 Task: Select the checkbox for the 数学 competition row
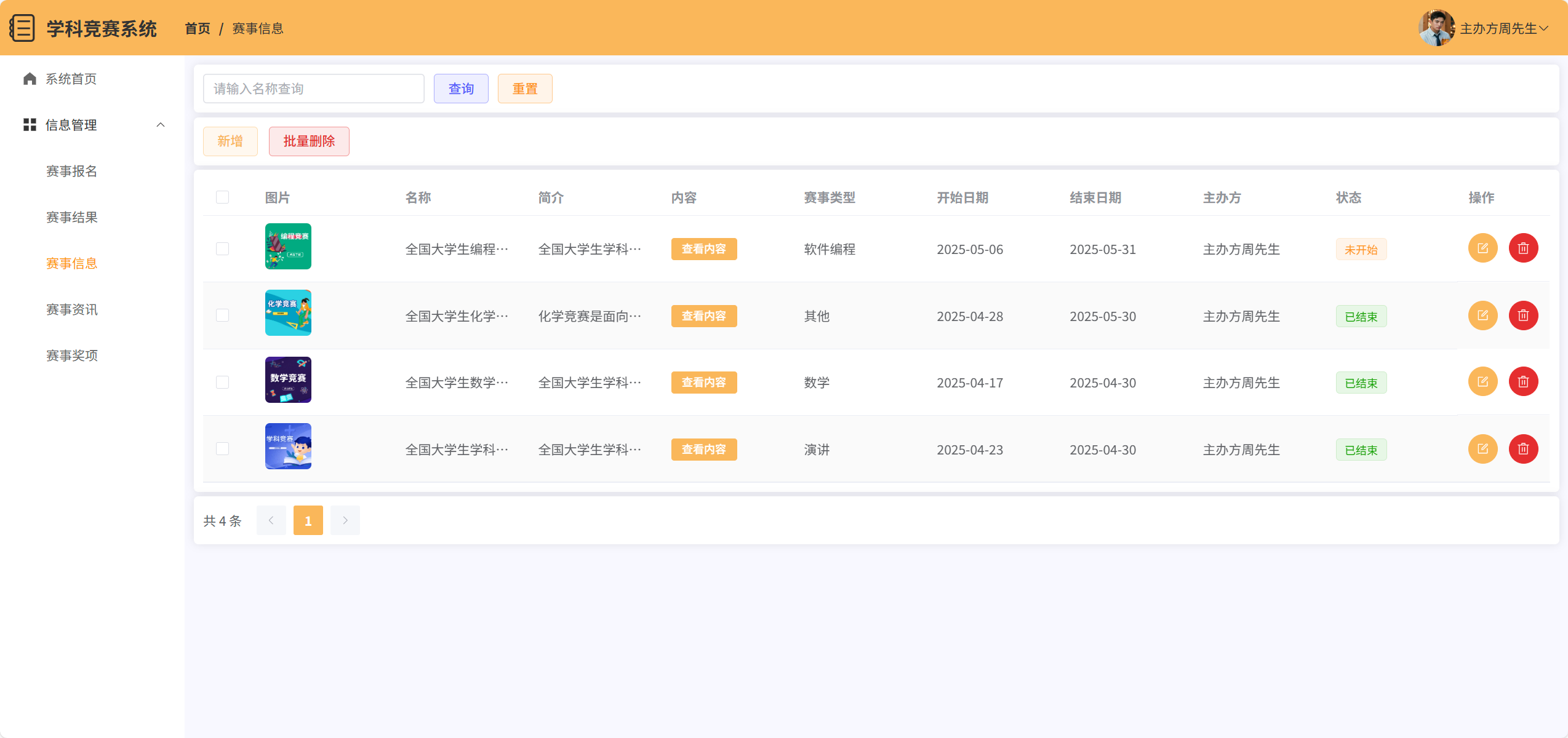222,383
